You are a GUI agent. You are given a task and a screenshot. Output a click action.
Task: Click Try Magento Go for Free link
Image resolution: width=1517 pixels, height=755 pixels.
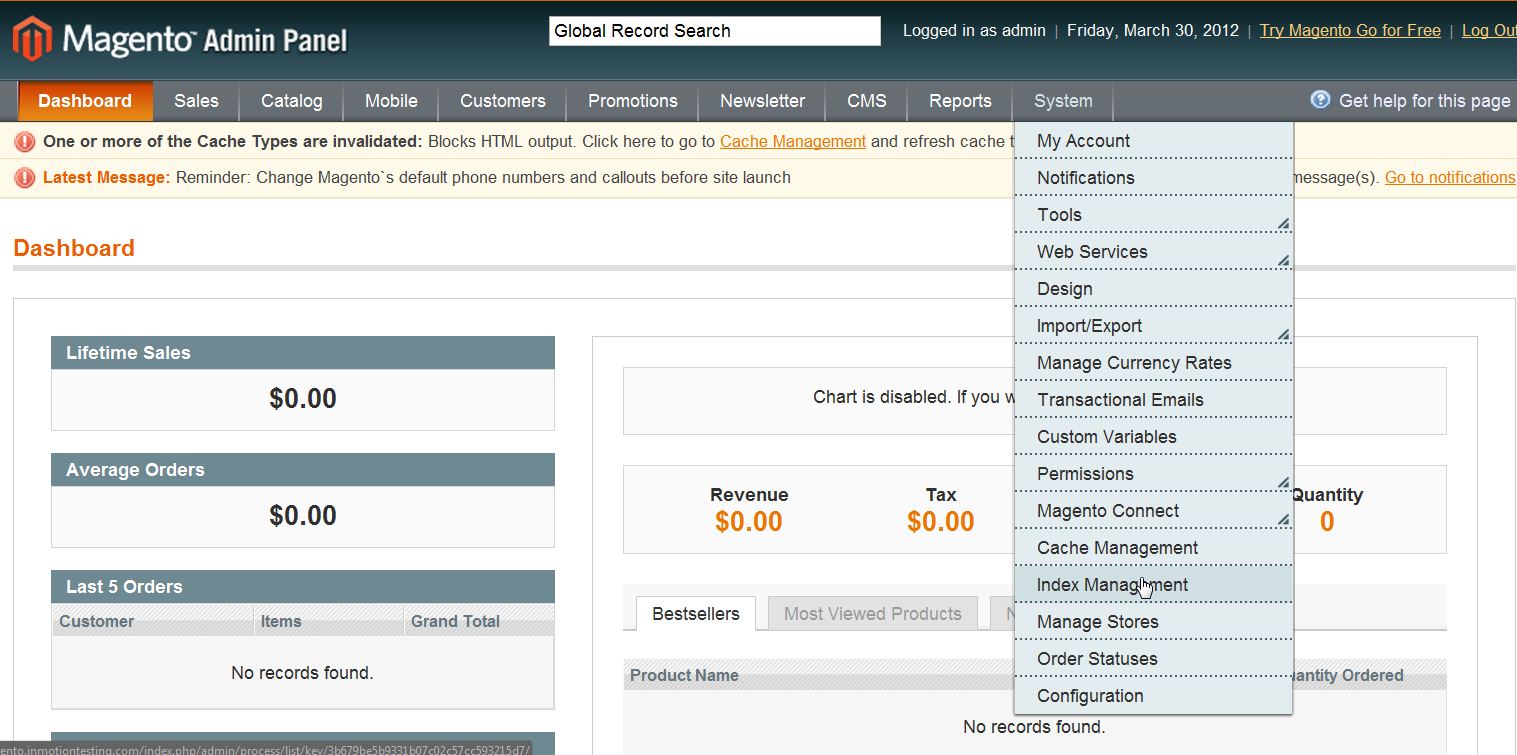tap(1349, 31)
